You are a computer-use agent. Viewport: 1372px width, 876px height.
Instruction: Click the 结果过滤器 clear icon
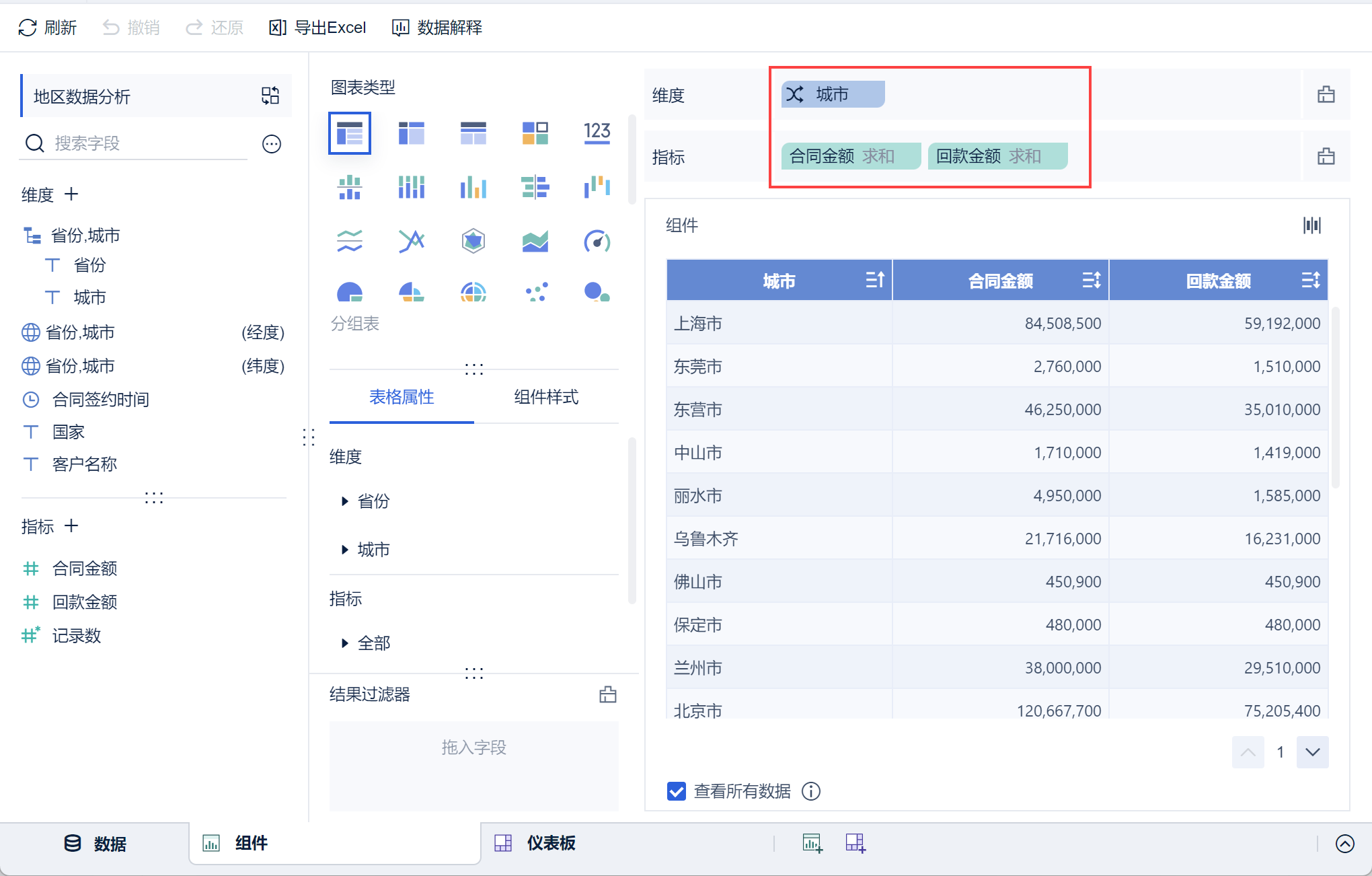(607, 694)
